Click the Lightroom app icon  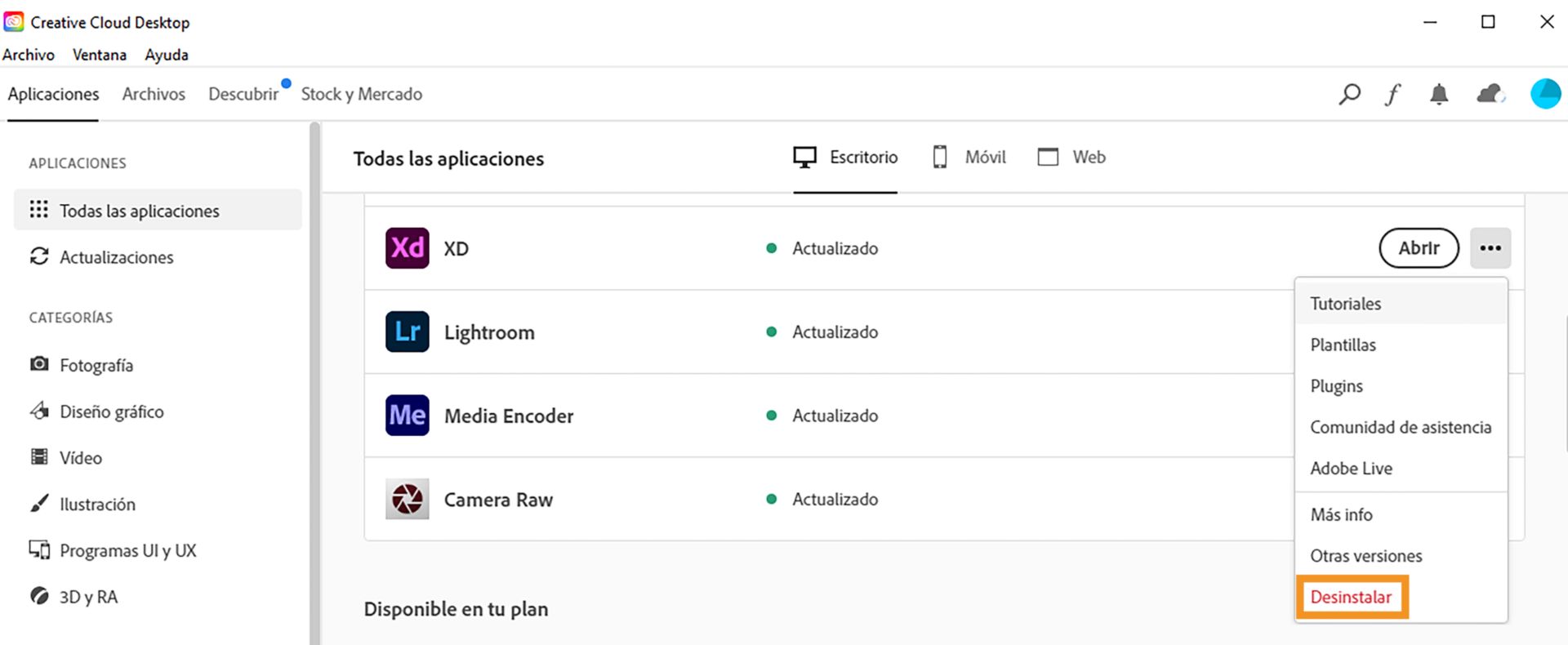(407, 331)
